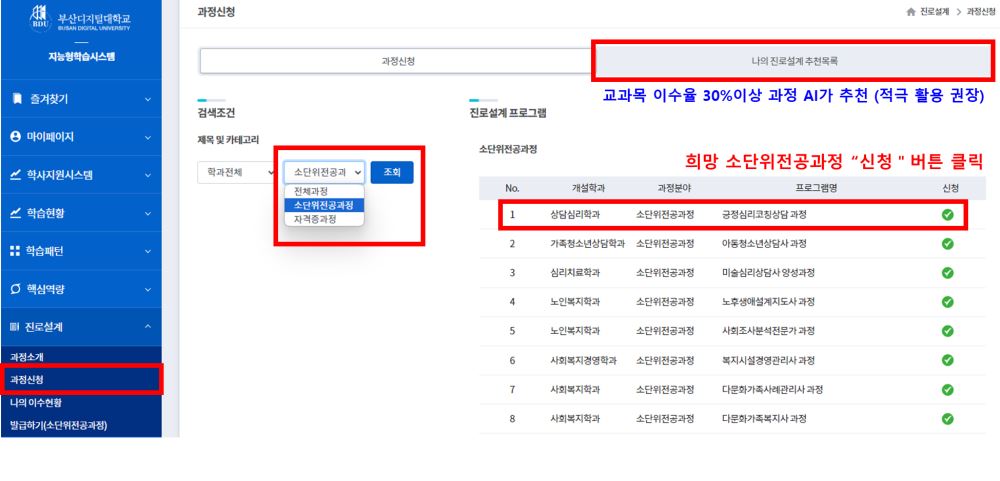Click program name 아동청소년상담사 과정
Viewport: 1000px width, 481px height.
(x=764, y=244)
